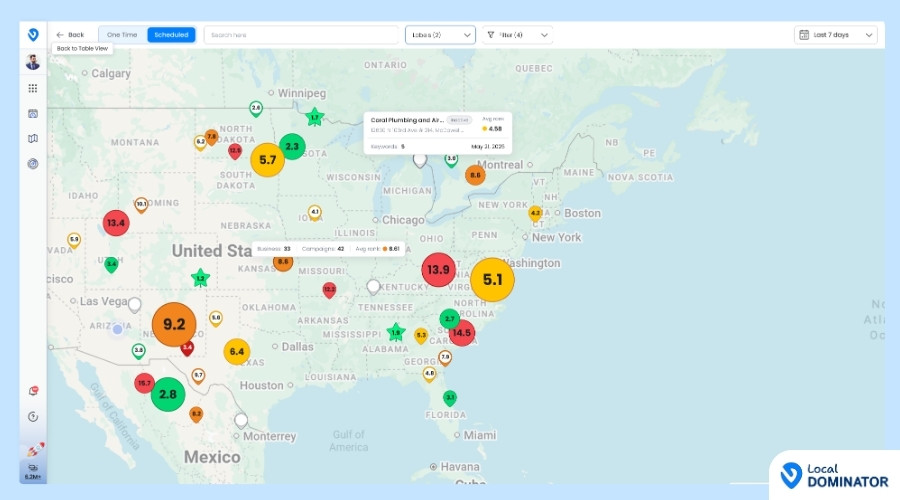Click the yellow 5.7 cluster marker
This screenshot has height=500, width=900.
pyautogui.click(x=267, y=160)
